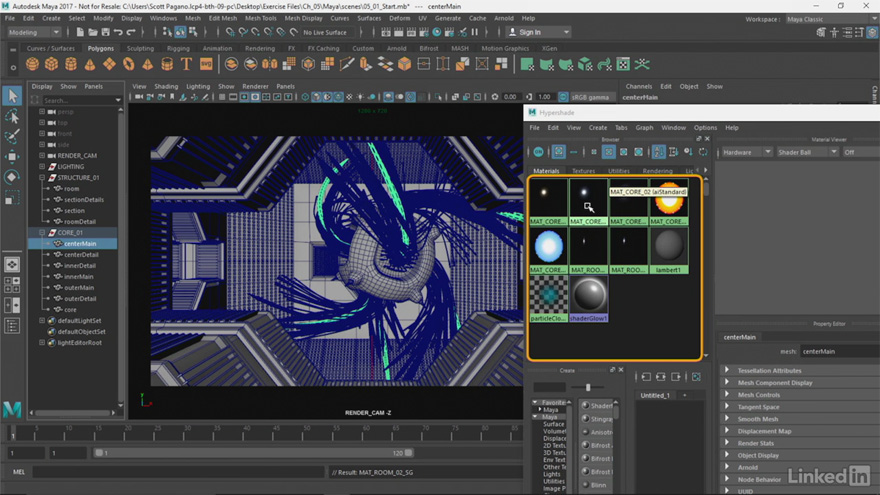Image resolution: width=880 pixels, height=495 pixels.
Task: Collapse the CORE_01 group in Outliner
Action: 42,232
